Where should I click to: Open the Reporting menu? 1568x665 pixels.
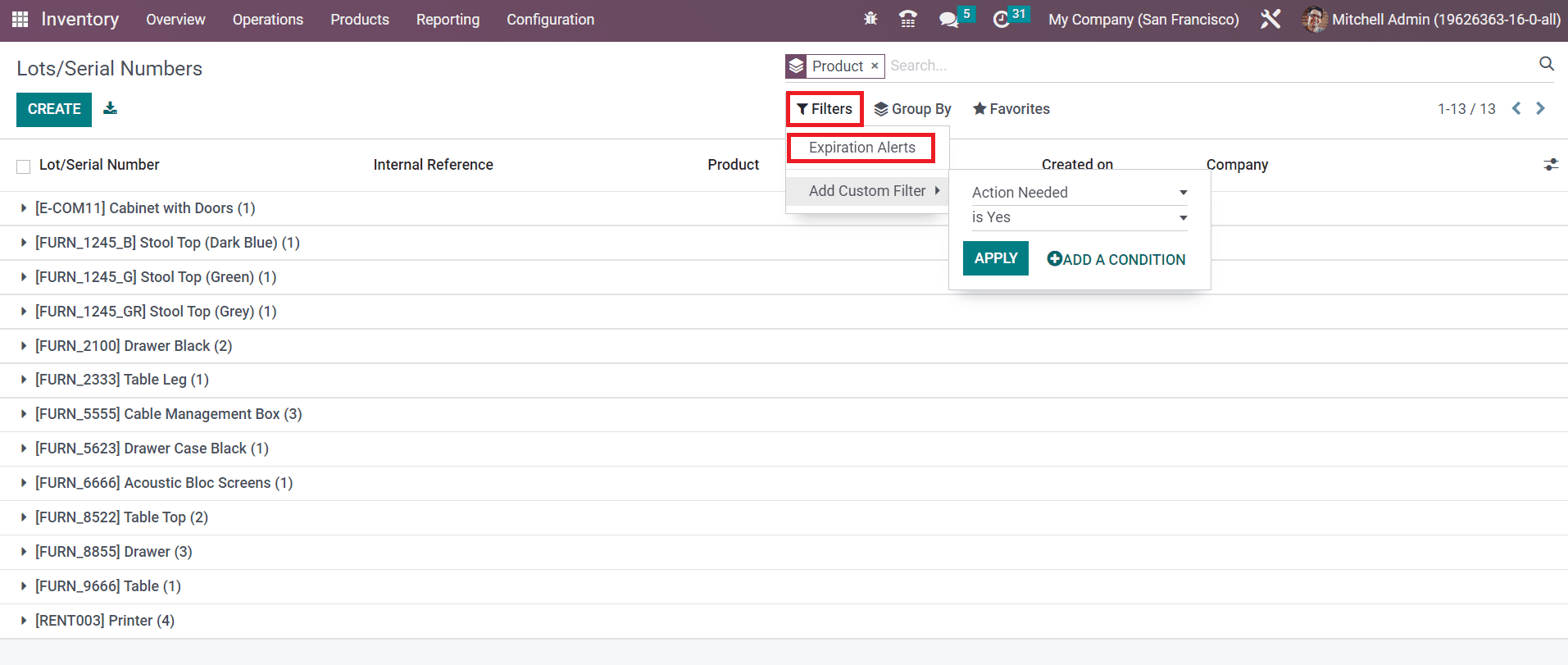coord(448,19)
